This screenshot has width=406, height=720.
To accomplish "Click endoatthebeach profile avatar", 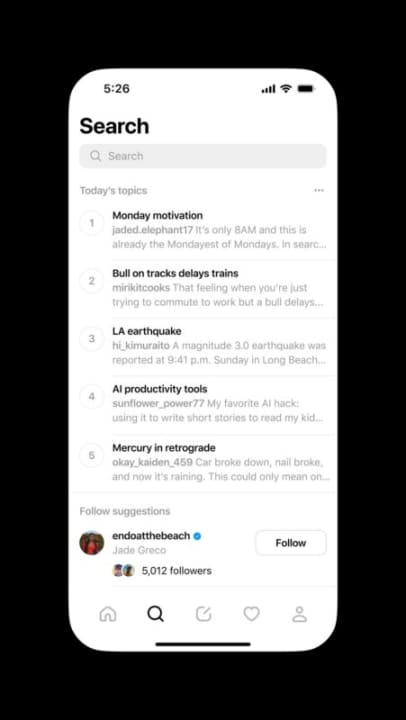I will coord(92,543).
